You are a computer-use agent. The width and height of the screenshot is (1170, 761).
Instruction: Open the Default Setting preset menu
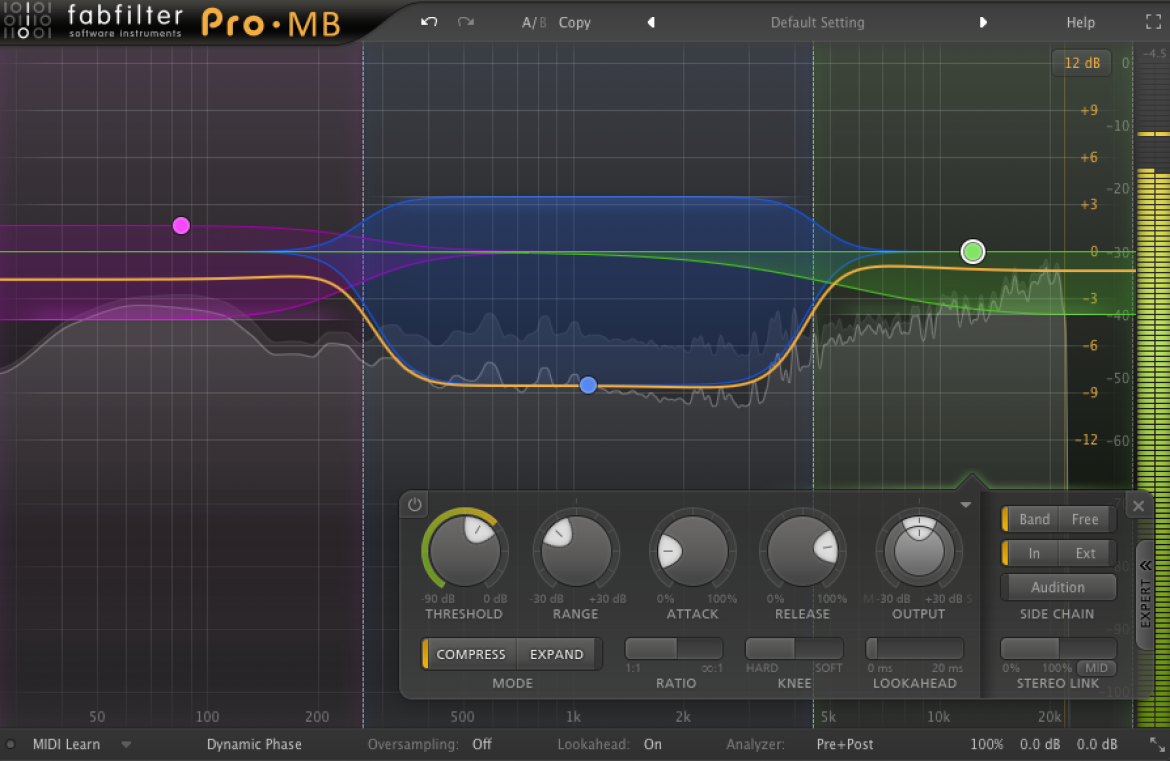pos(818,22)
